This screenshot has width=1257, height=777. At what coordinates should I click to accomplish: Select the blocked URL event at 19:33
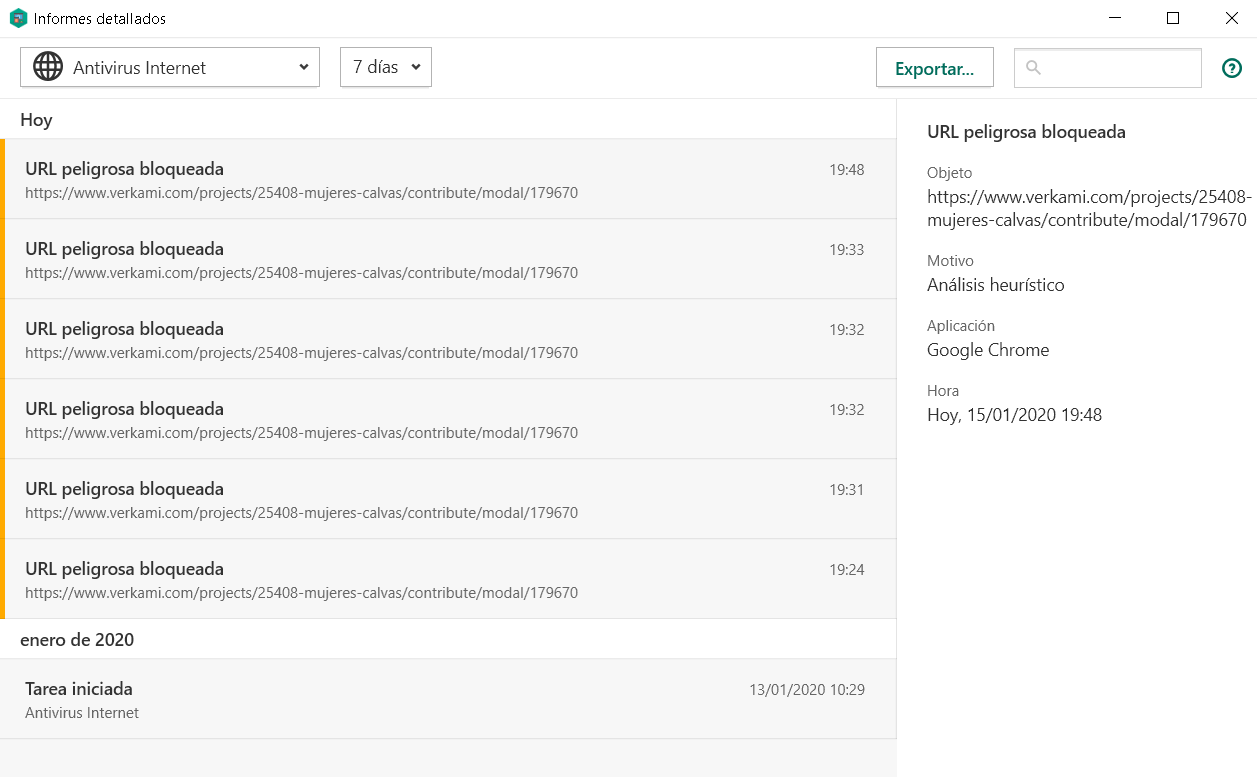448,259
